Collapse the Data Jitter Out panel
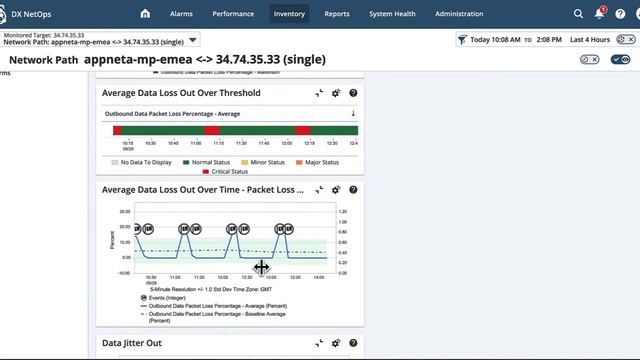 [x=319, y=343]
